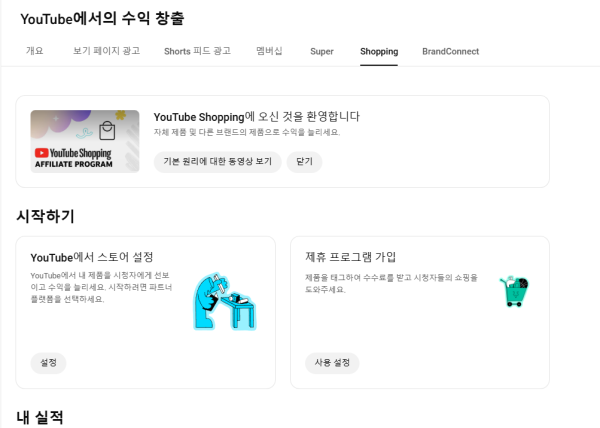The width and height of the screenshot is (600, 428).
Task: Click the Affiliate Program banner thumbnail
Action: tap(85, 141)
